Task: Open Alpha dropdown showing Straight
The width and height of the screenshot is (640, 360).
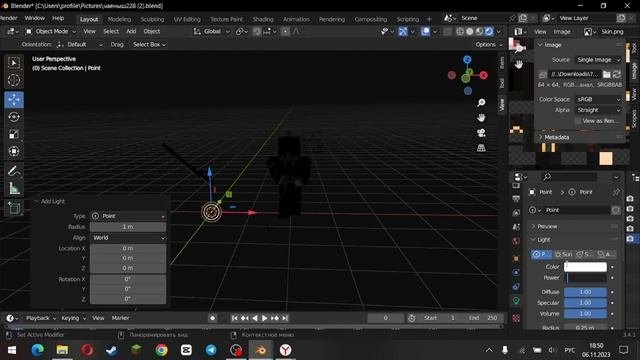Action: tap(598, 110)
